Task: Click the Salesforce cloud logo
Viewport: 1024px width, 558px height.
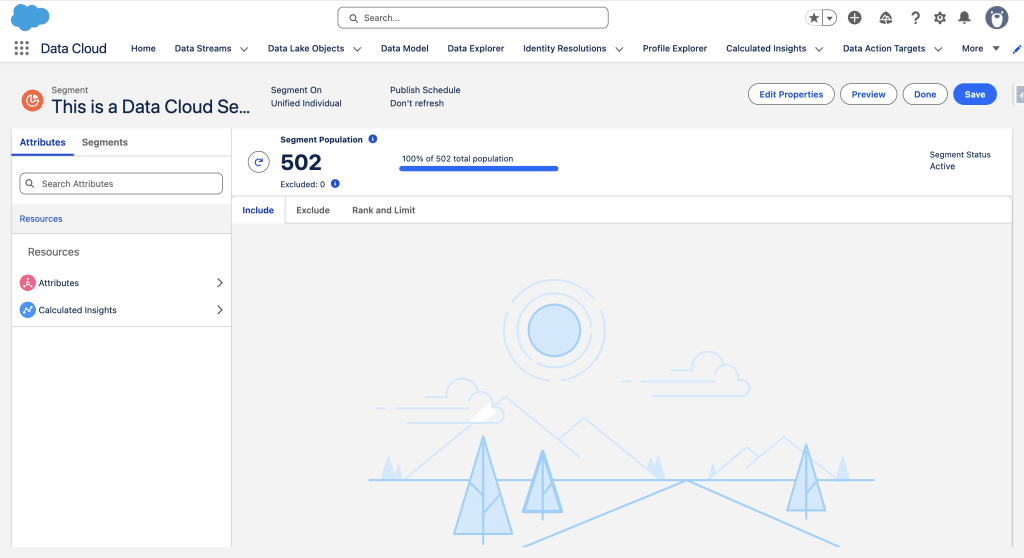Action: click(30, 17)
